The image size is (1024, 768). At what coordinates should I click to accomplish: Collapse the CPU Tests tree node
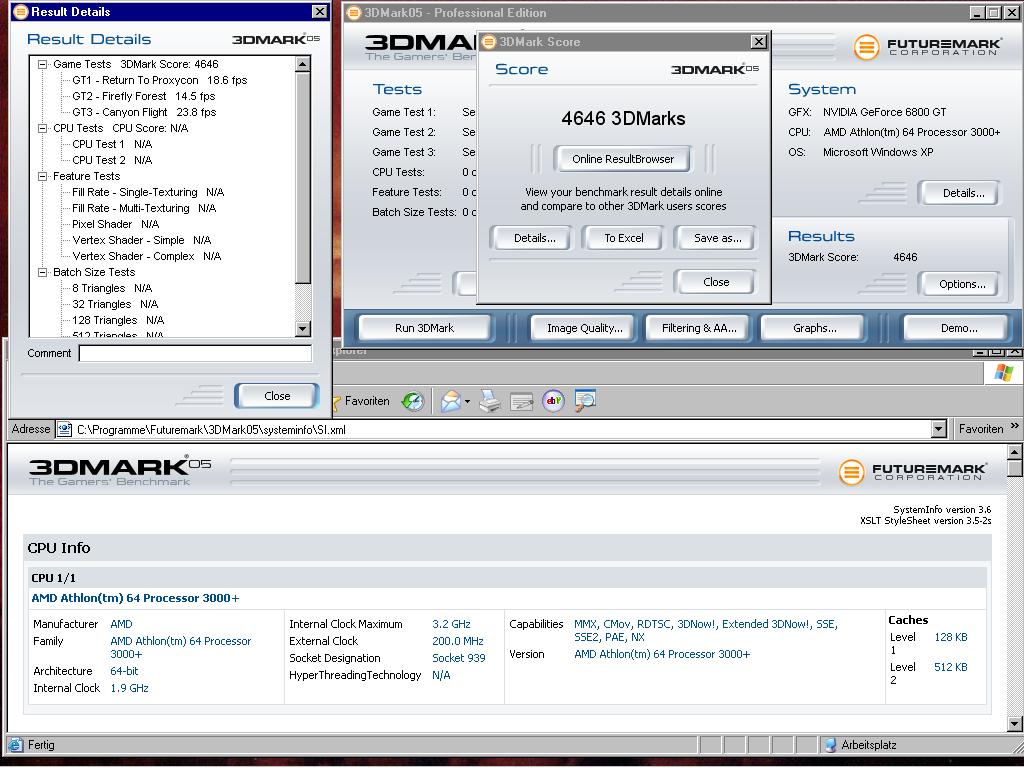(x=42, y=128)
